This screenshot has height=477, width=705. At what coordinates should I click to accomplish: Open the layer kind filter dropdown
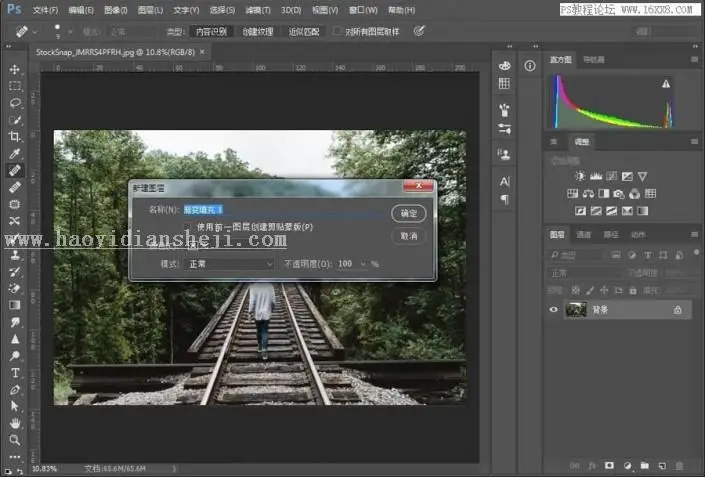tap(577, 255)
